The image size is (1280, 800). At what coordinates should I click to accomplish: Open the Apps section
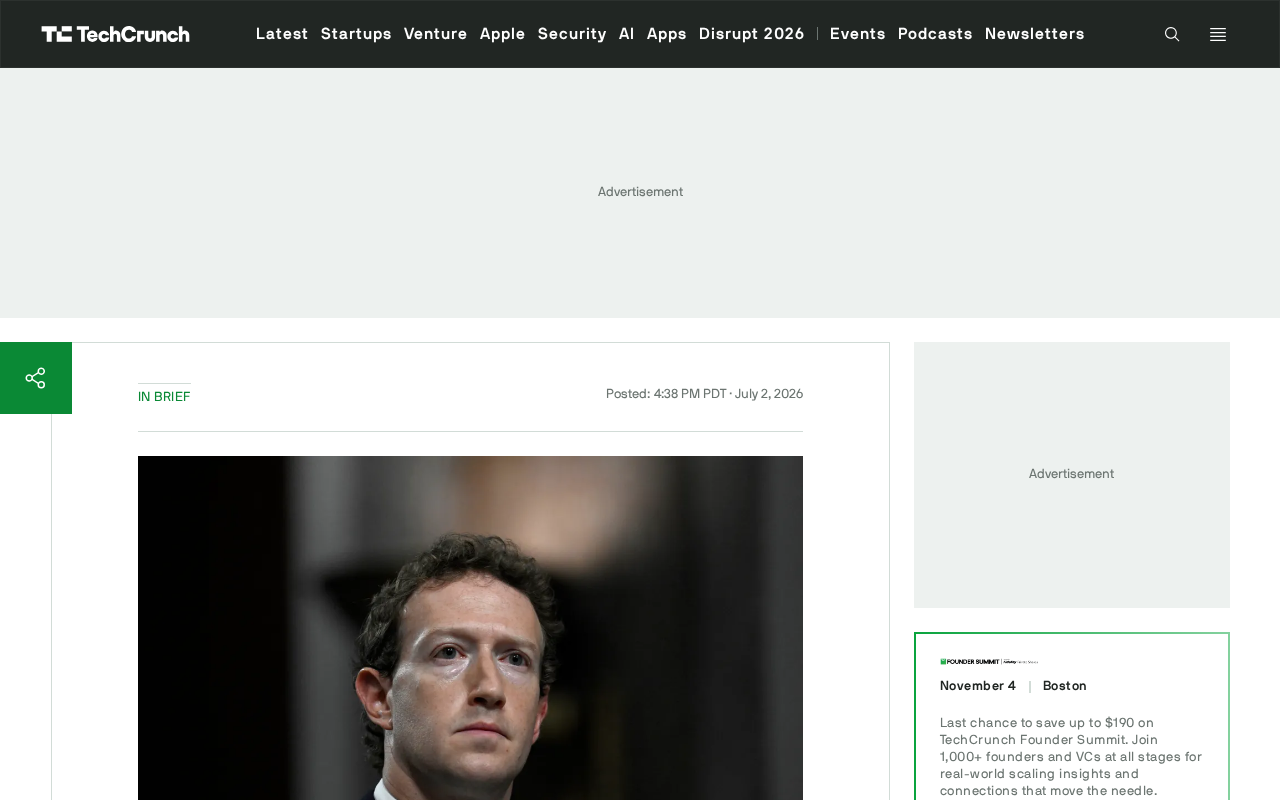pos(667,34)
